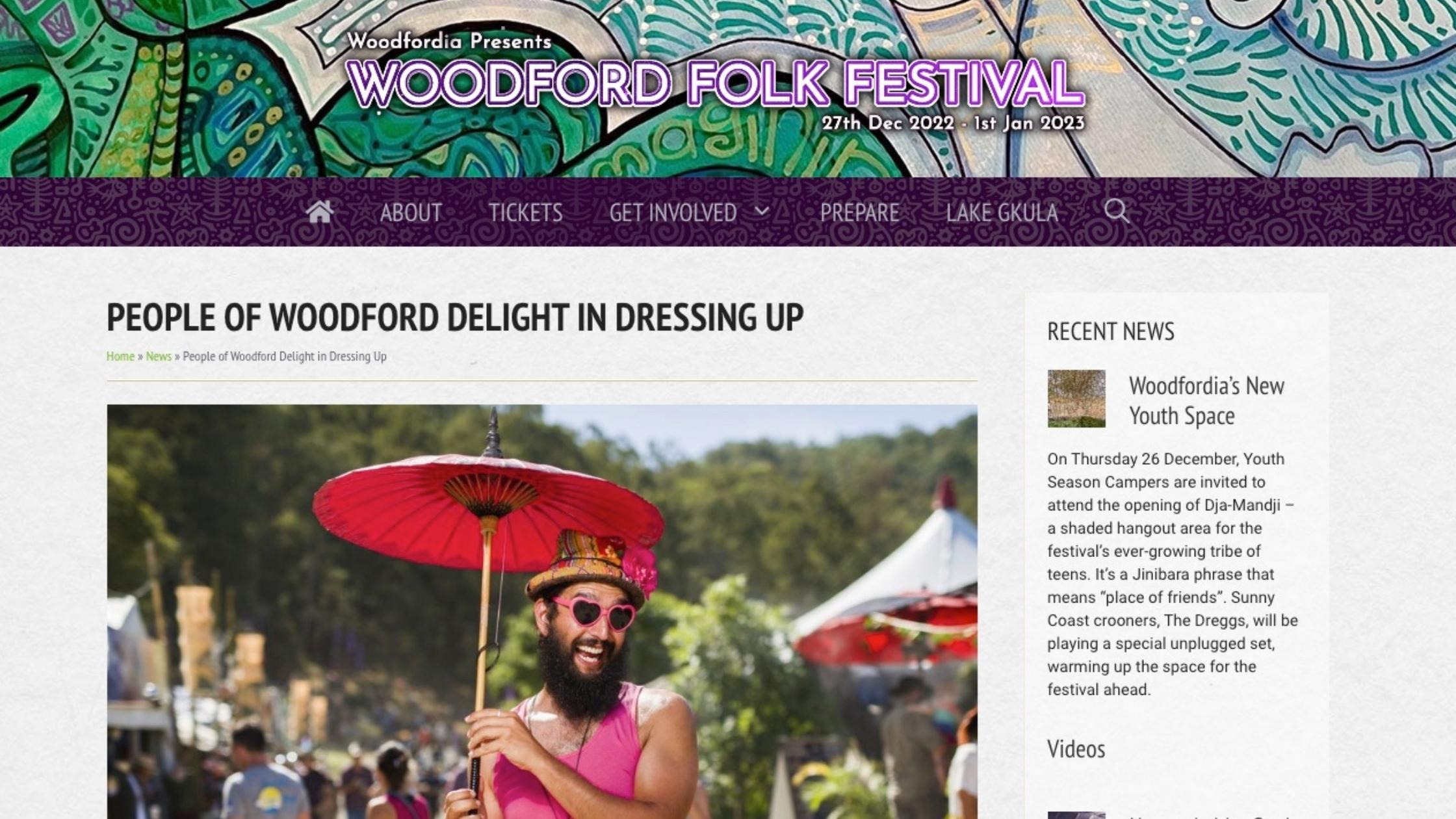
Task: Click the Youth Space news excerpt text
Action: pos(1172,574)
